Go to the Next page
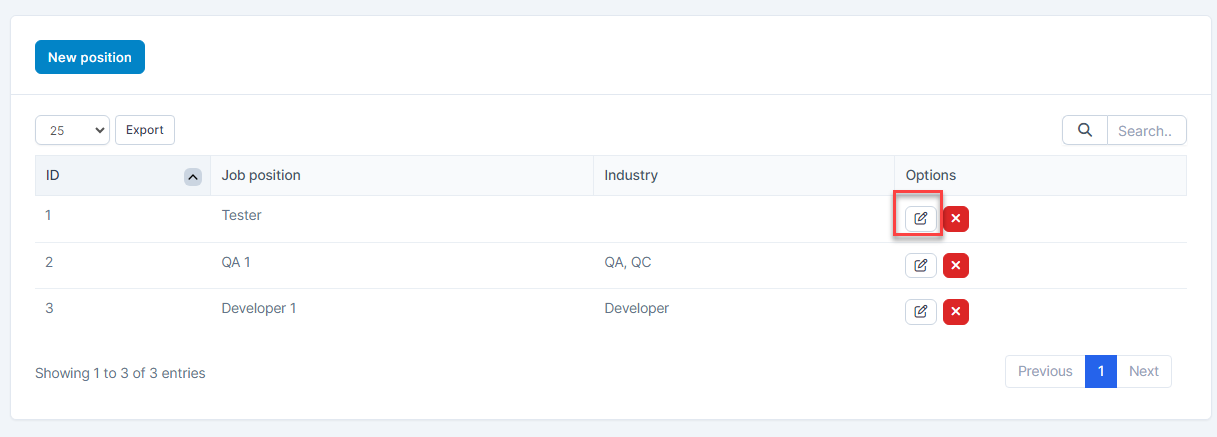The height and width of the screenshot is (437, 1217). [1143, 371]
